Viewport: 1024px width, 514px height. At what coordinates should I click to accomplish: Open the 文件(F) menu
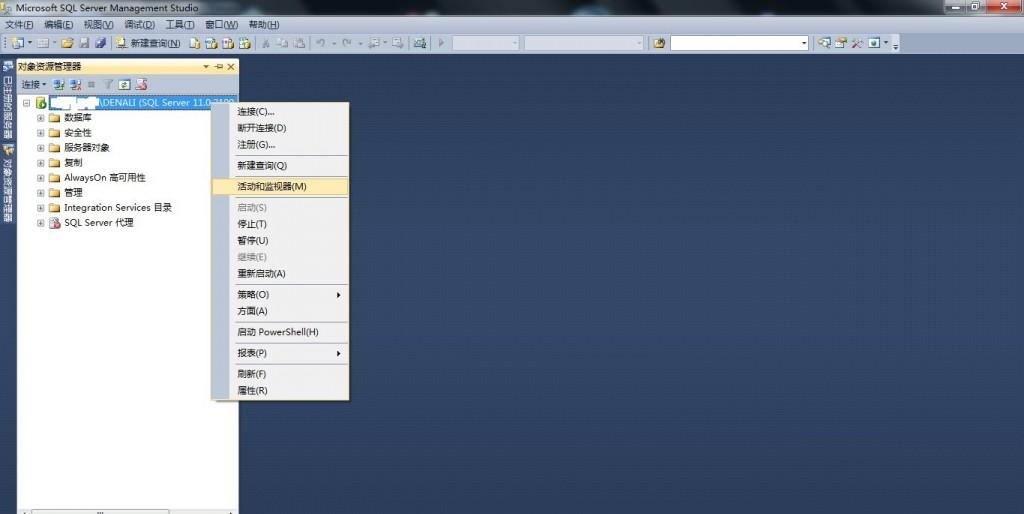[x=19, y=25]
